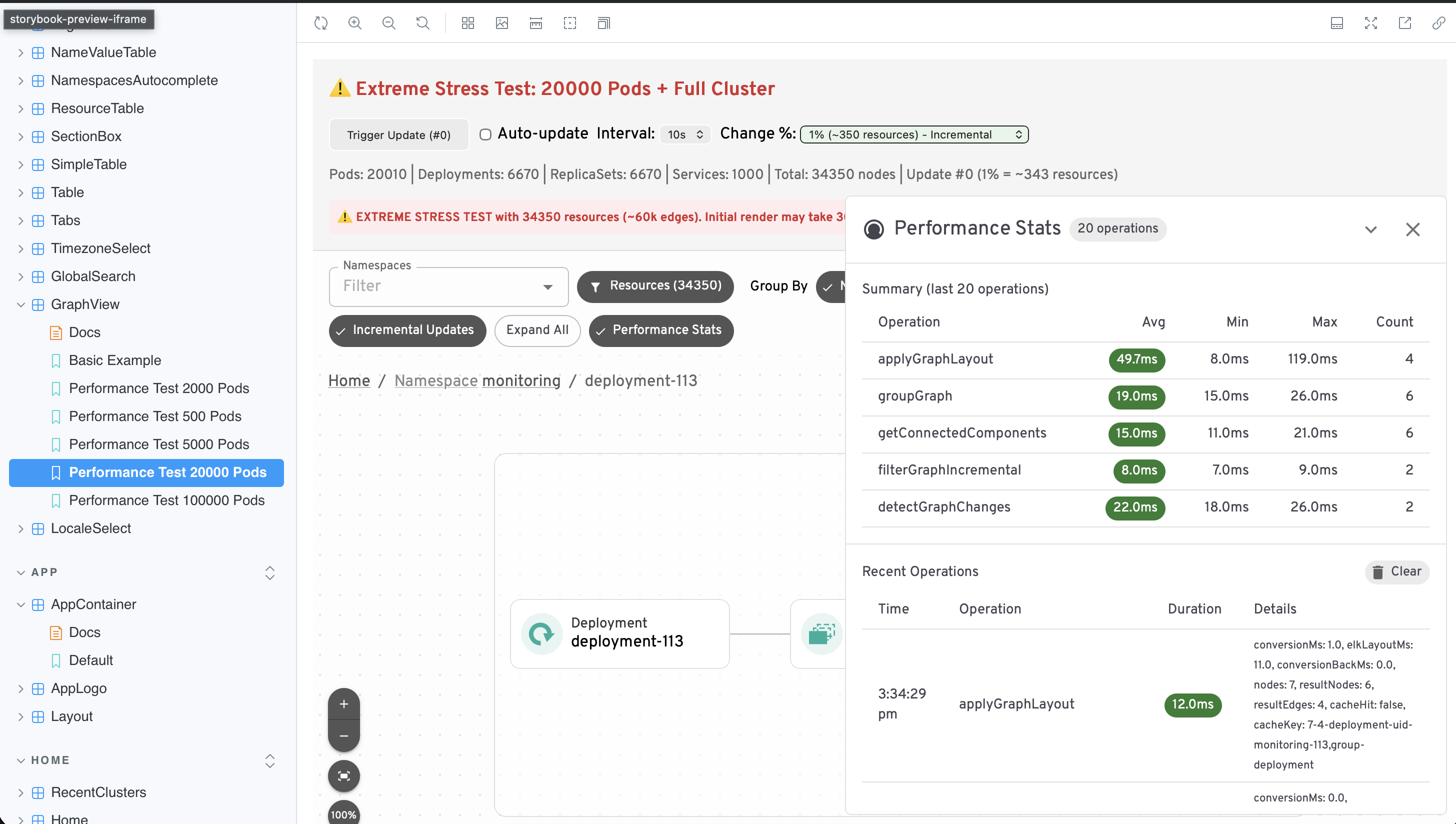Toggle the Performance Stats chip off
The height and width of the screenshot is (824, 1456).
pos(661,330)
